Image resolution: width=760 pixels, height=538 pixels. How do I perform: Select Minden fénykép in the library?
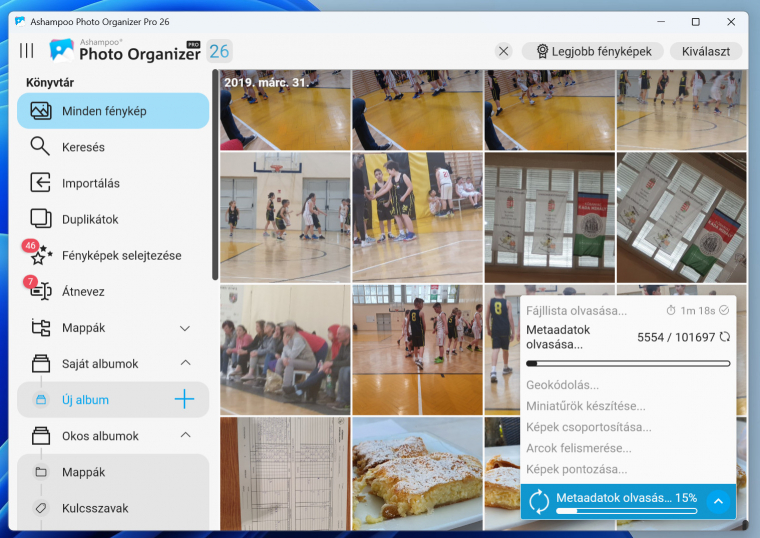(x=113, y=111)
